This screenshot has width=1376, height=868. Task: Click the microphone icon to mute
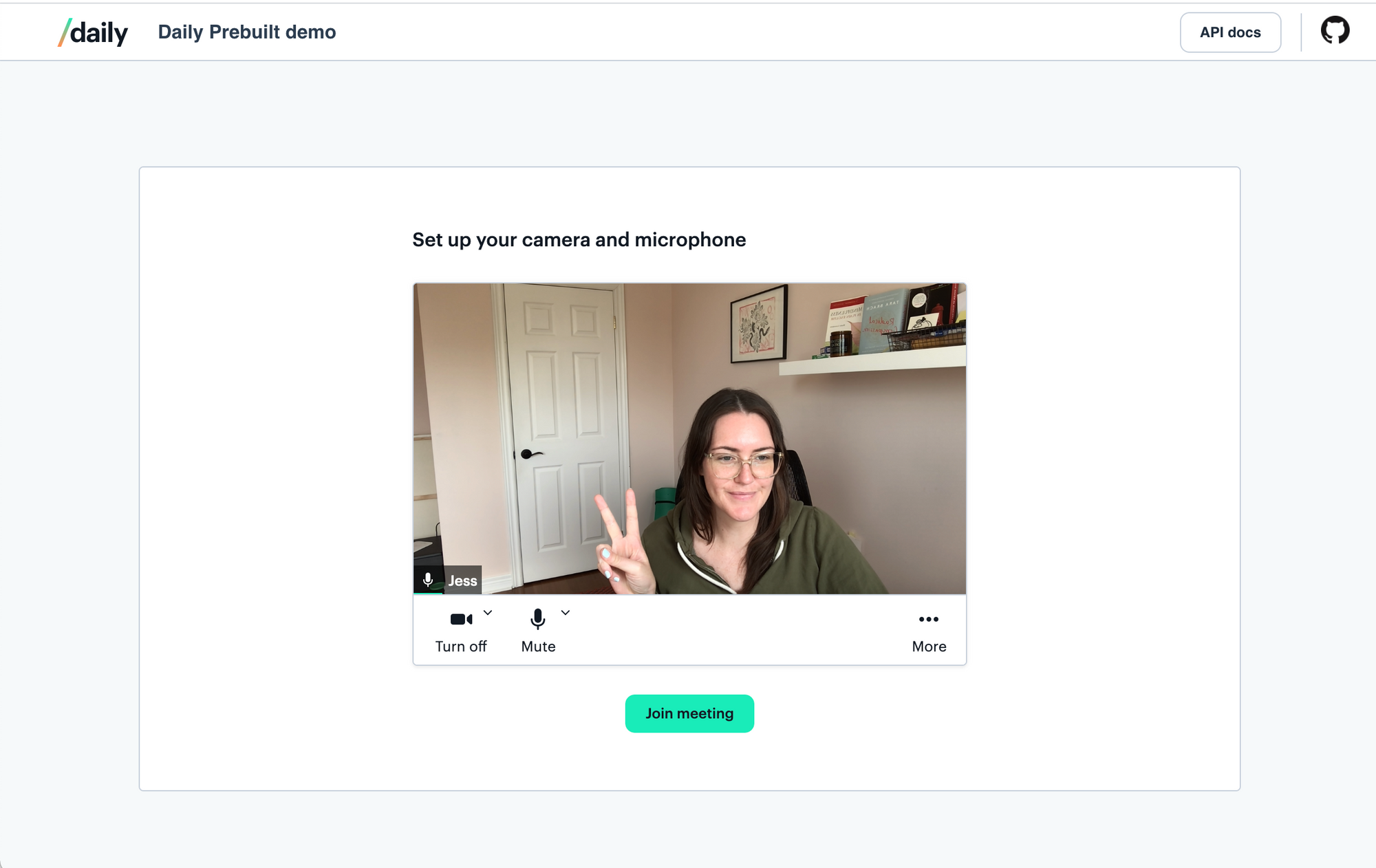(x=538, y=619)
